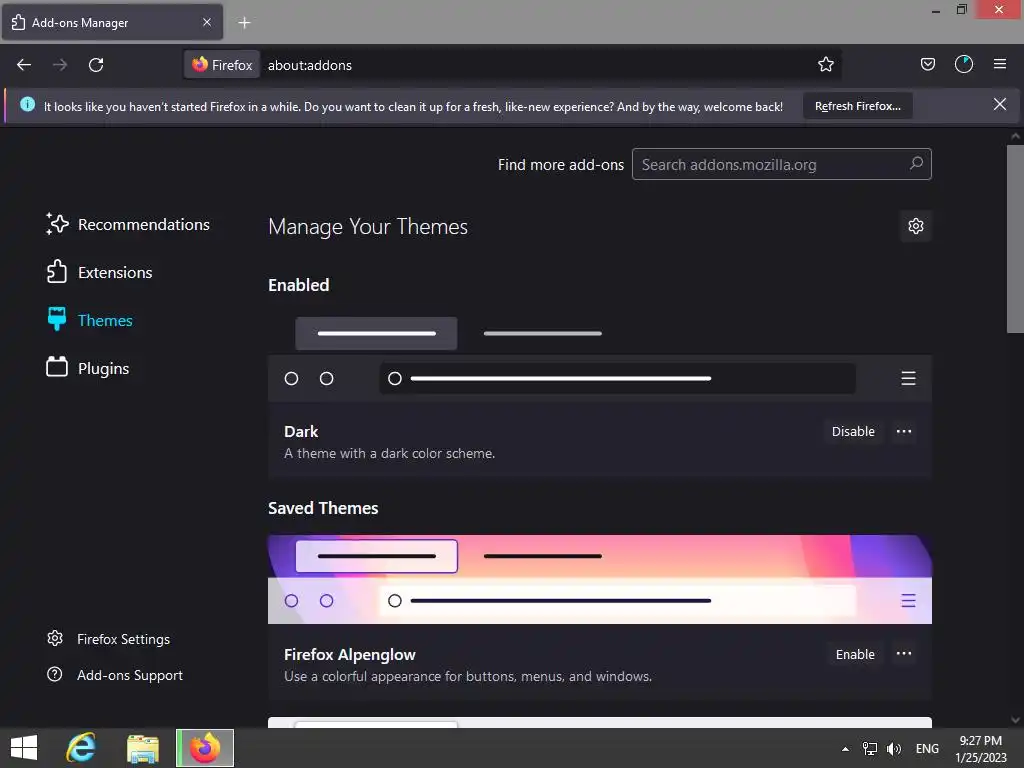Open the network tray icon
Image resolution: width=1024 pixels, height=768 pixels.
tap(870, 748)
